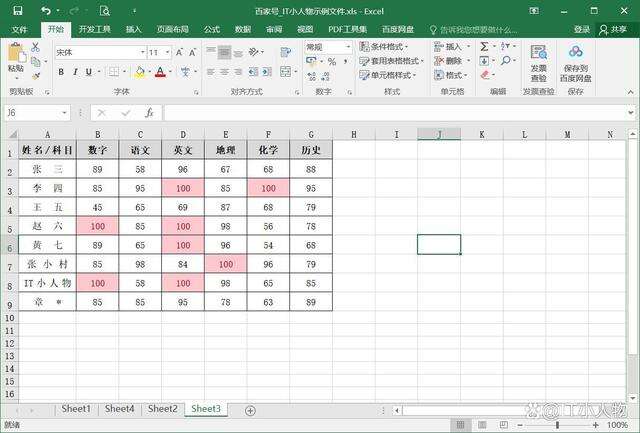640x433 pixels.
Task: Click in the formula bar input
Action: tap(396, 113)
